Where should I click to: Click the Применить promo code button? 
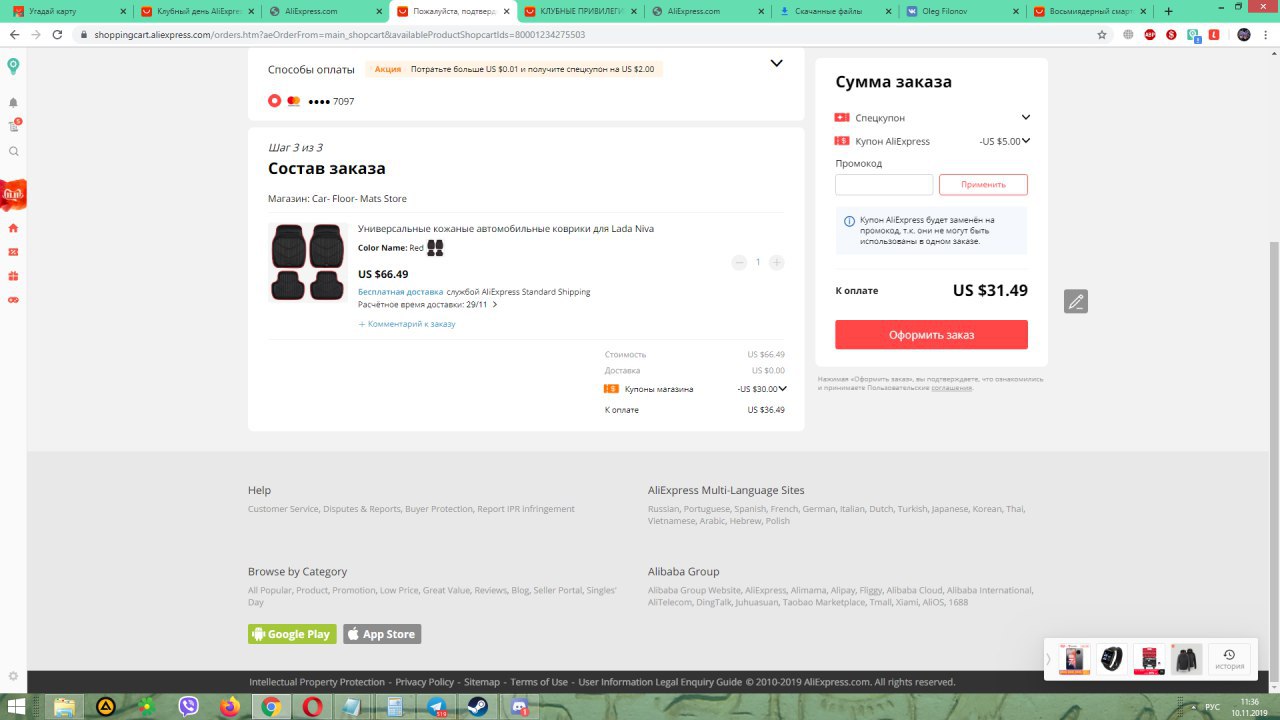pyautogui.click(x=983, y=185)
